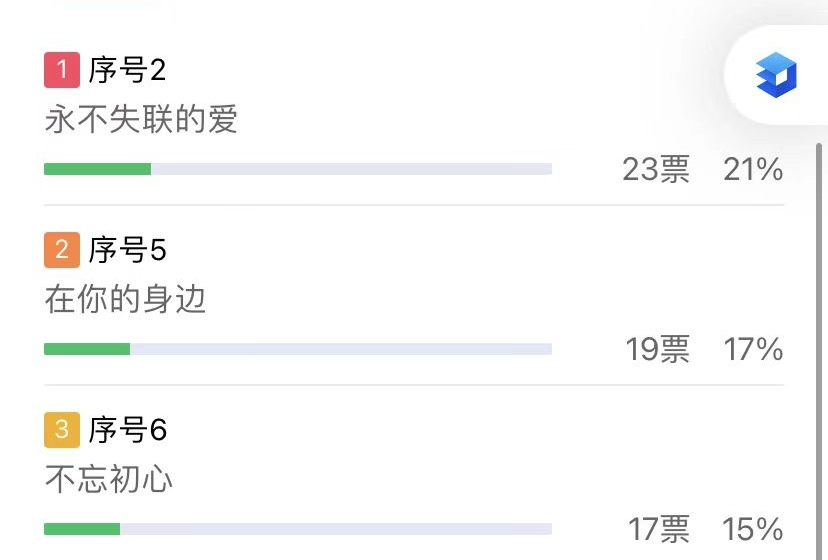828x560 pixels.
Task: Select the 序号5 entry label
Action: pyautogui.click(x=127, y=250)
